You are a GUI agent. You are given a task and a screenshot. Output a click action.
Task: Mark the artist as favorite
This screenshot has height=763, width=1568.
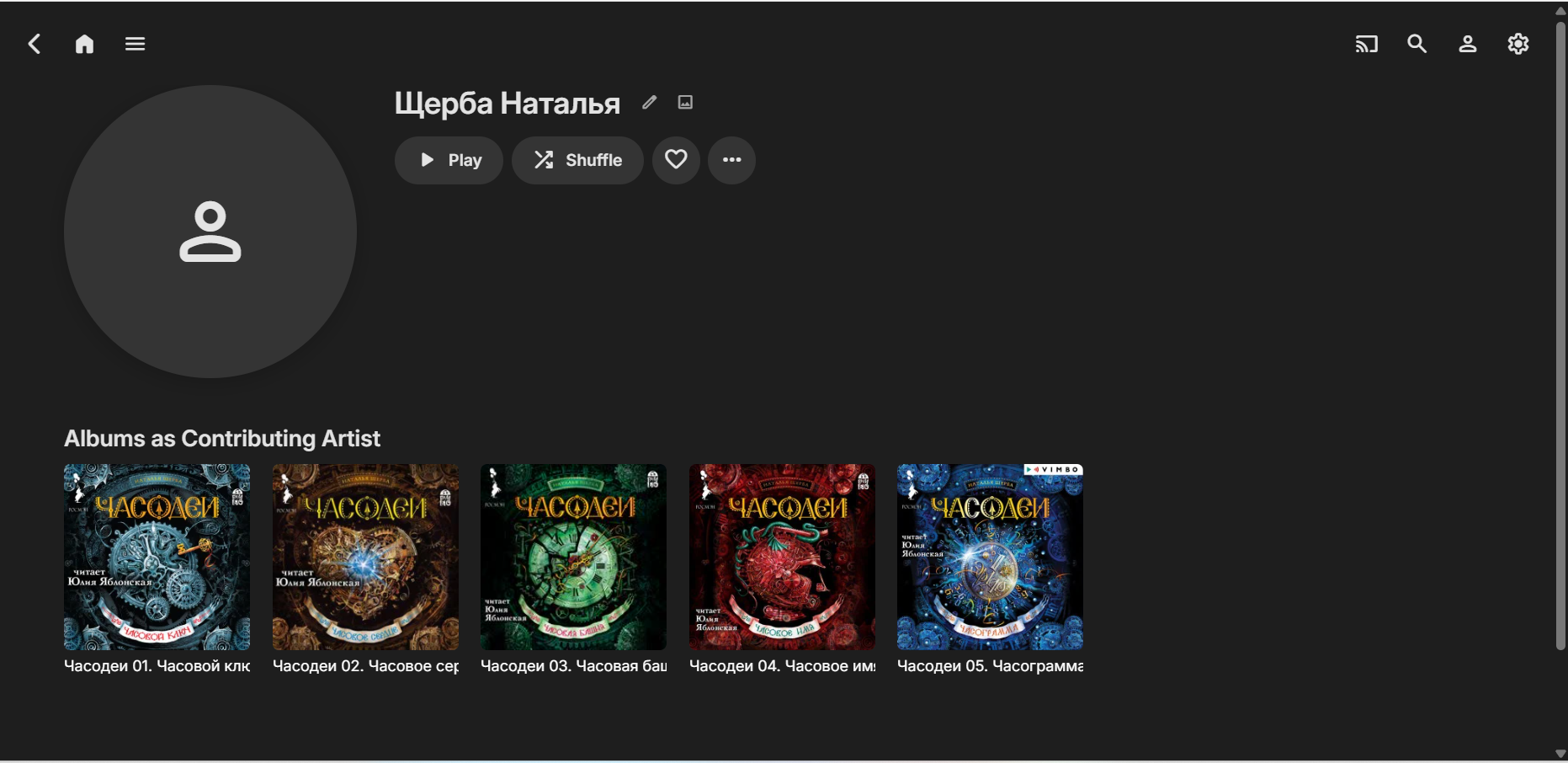tap(676, 160)
